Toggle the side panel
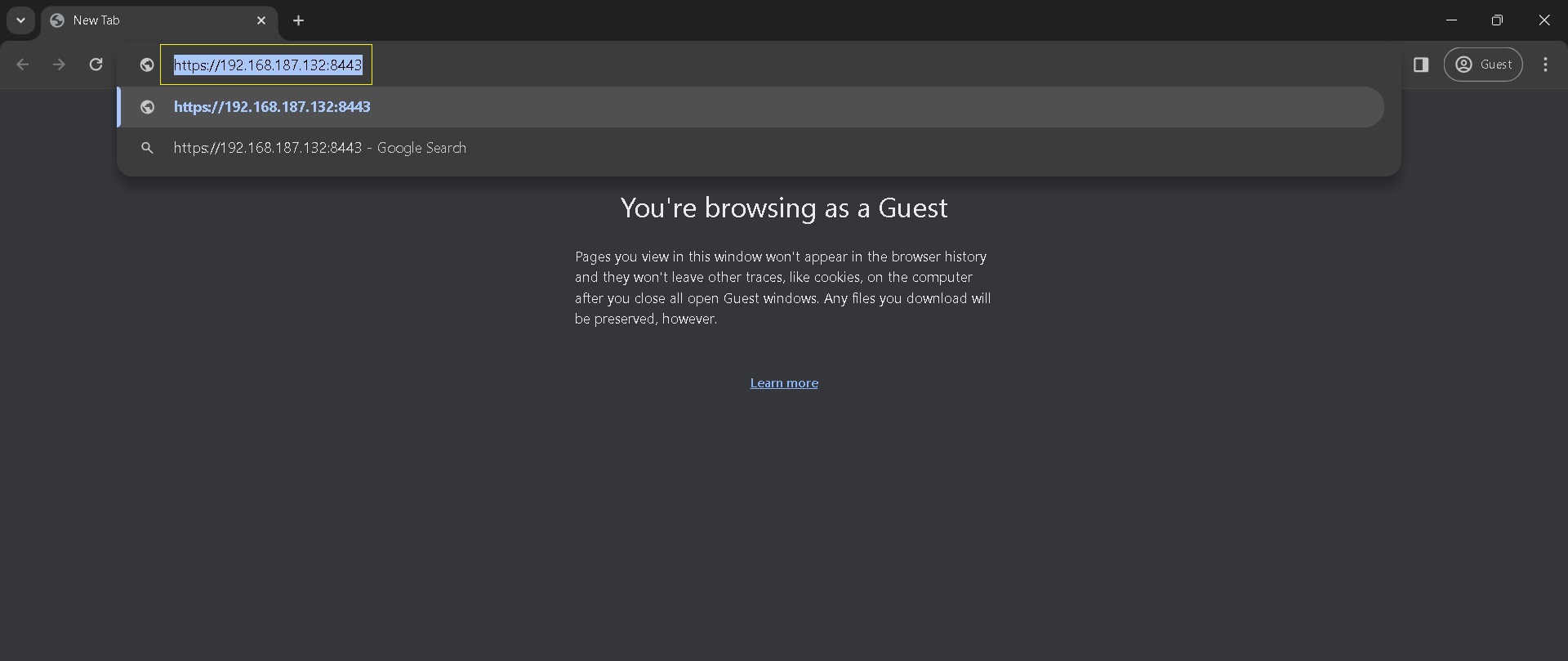The image size is (1568, 661). [x=1421, y=65]
